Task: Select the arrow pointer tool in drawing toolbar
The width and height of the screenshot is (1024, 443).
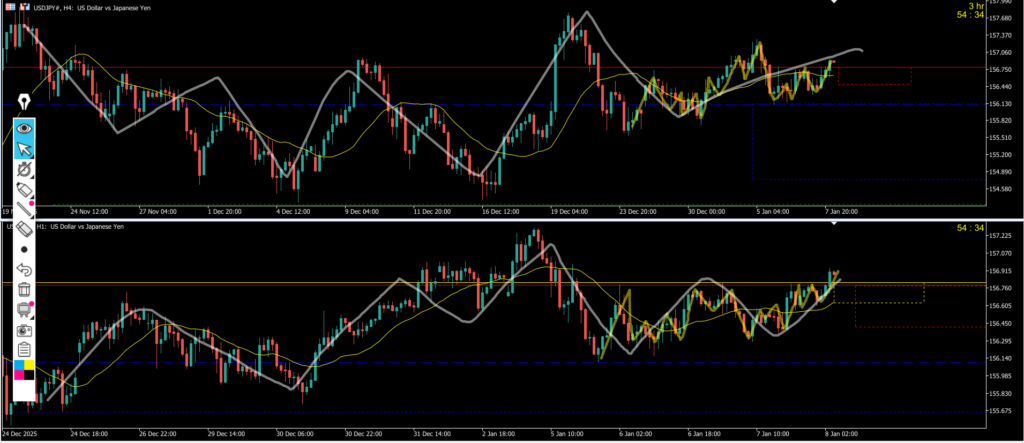Action: [x=24, y=149]
